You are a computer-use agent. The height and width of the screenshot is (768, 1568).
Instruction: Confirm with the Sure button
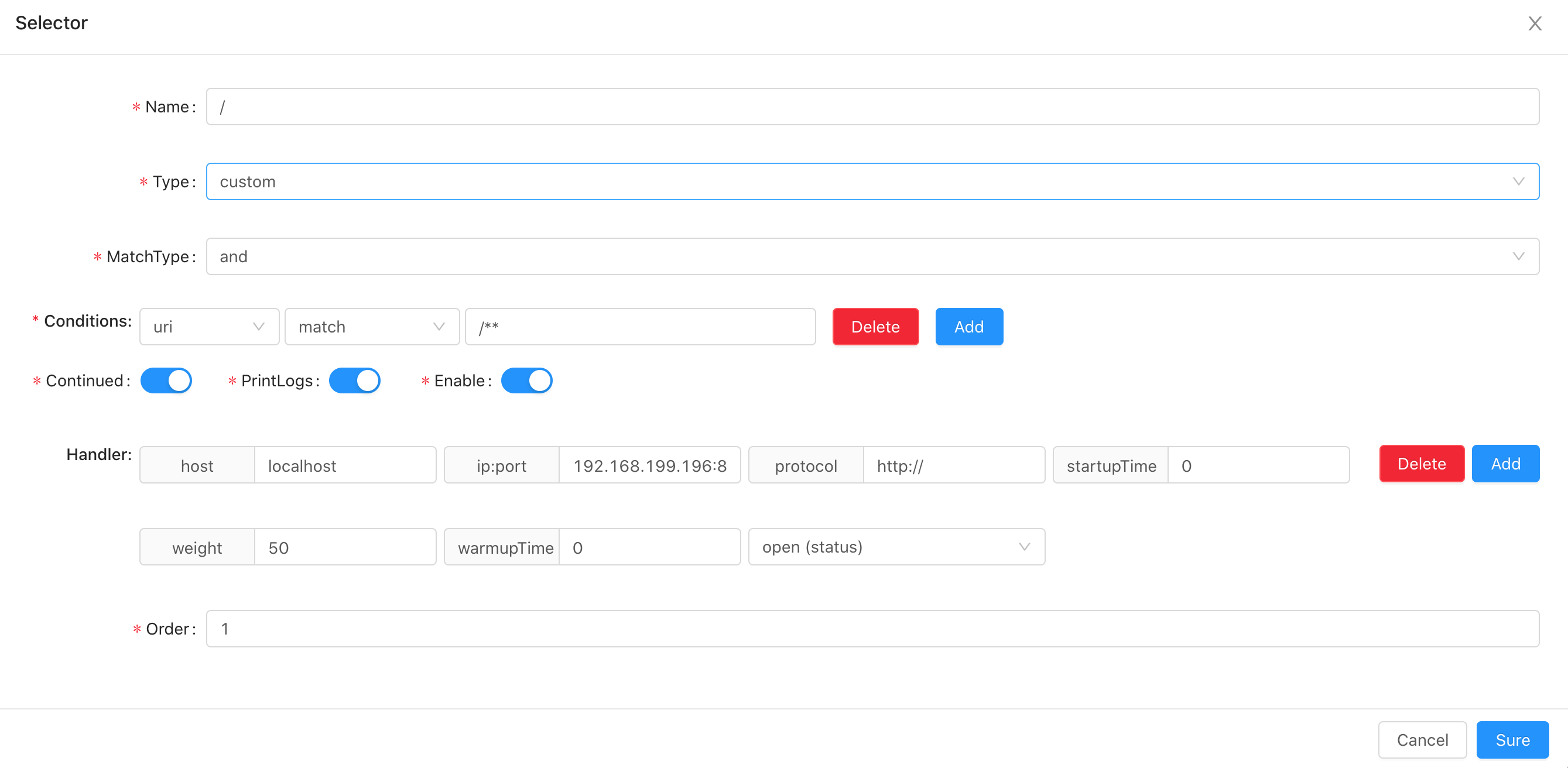[x=1512, y=739]
